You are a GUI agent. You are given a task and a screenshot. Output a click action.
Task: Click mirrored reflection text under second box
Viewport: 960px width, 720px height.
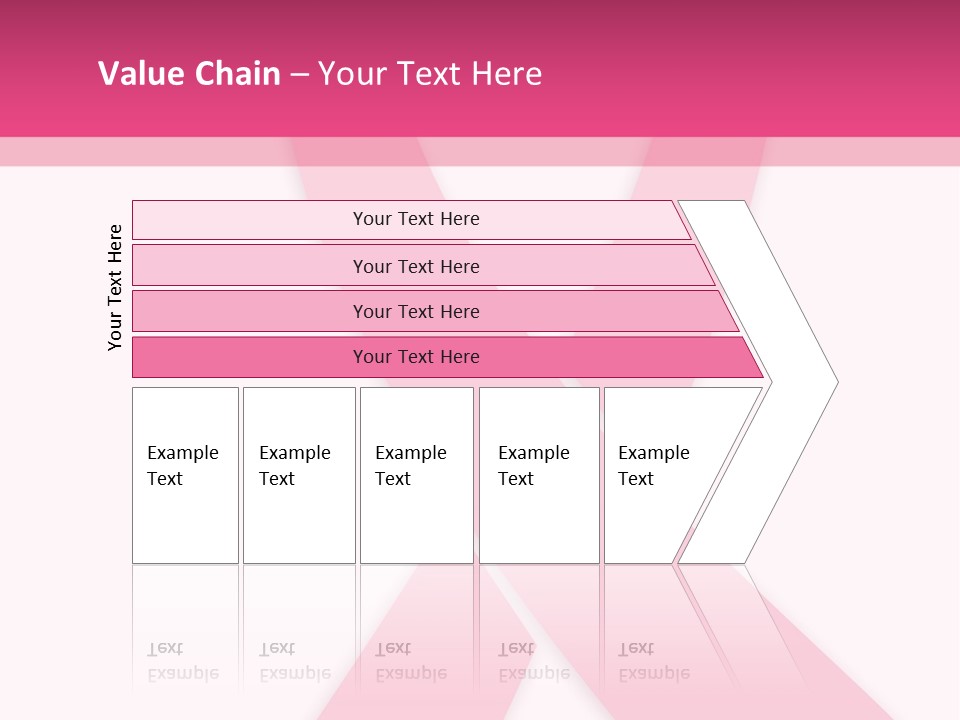[x=294, y=661]
